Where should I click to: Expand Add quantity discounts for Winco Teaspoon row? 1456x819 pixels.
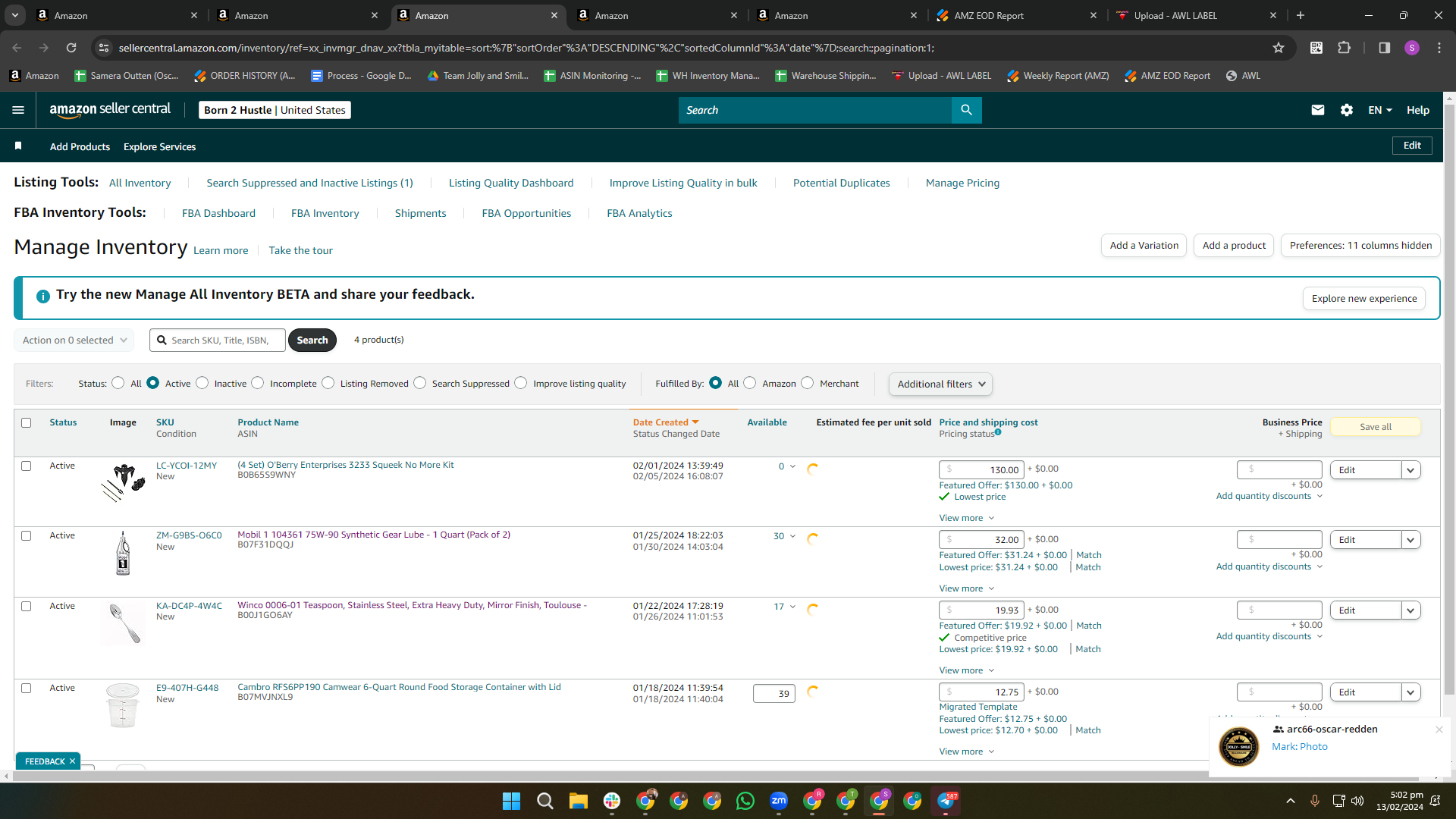(x=1269, y=636)
